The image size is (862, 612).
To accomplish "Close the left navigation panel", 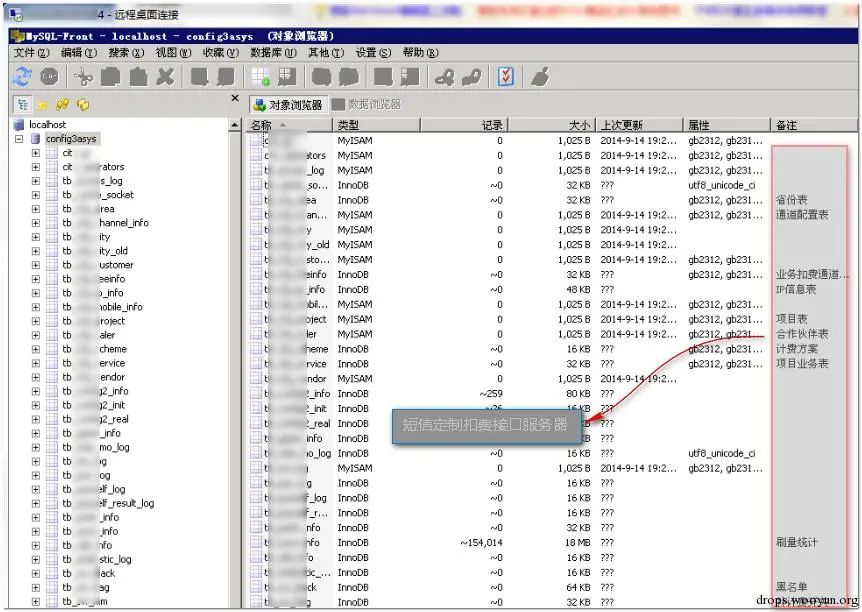I will [235, 99].
